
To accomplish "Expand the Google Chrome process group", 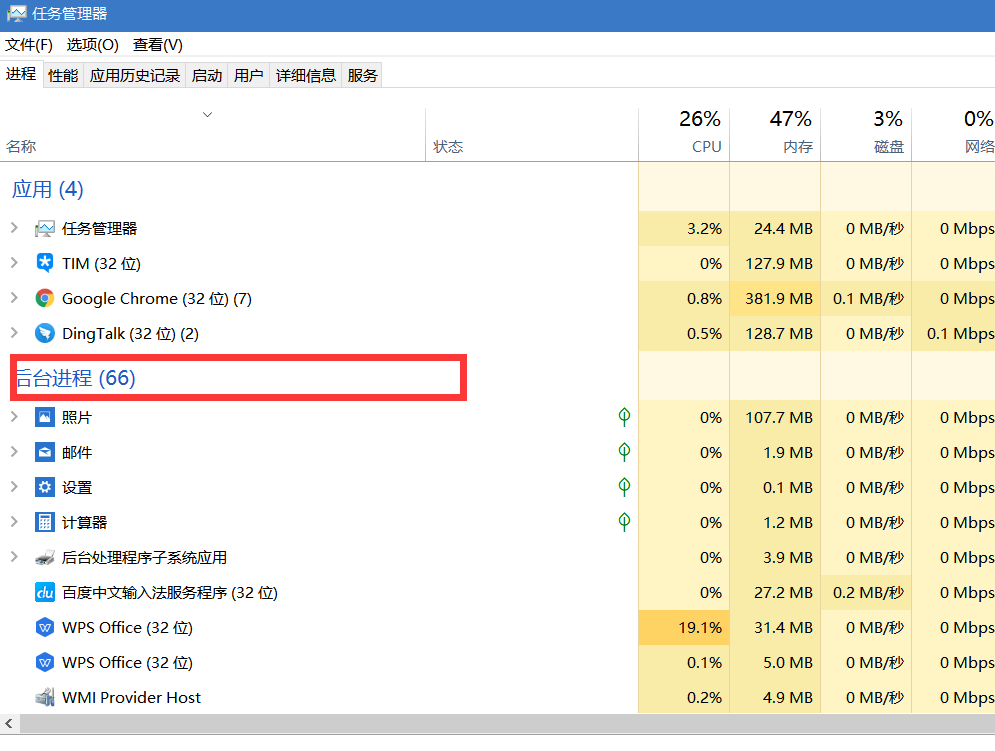I will point(14,297).
